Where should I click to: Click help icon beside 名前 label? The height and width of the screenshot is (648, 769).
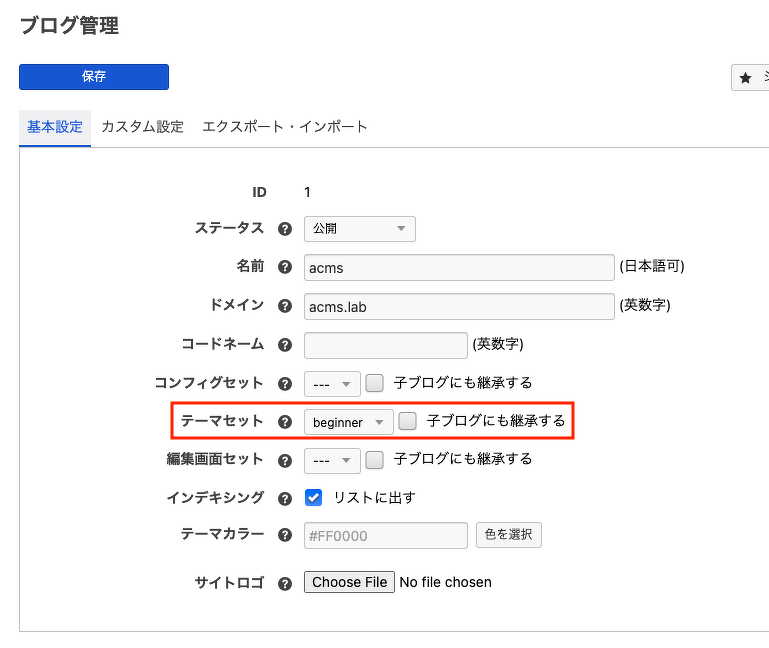(x=285, y=268)
